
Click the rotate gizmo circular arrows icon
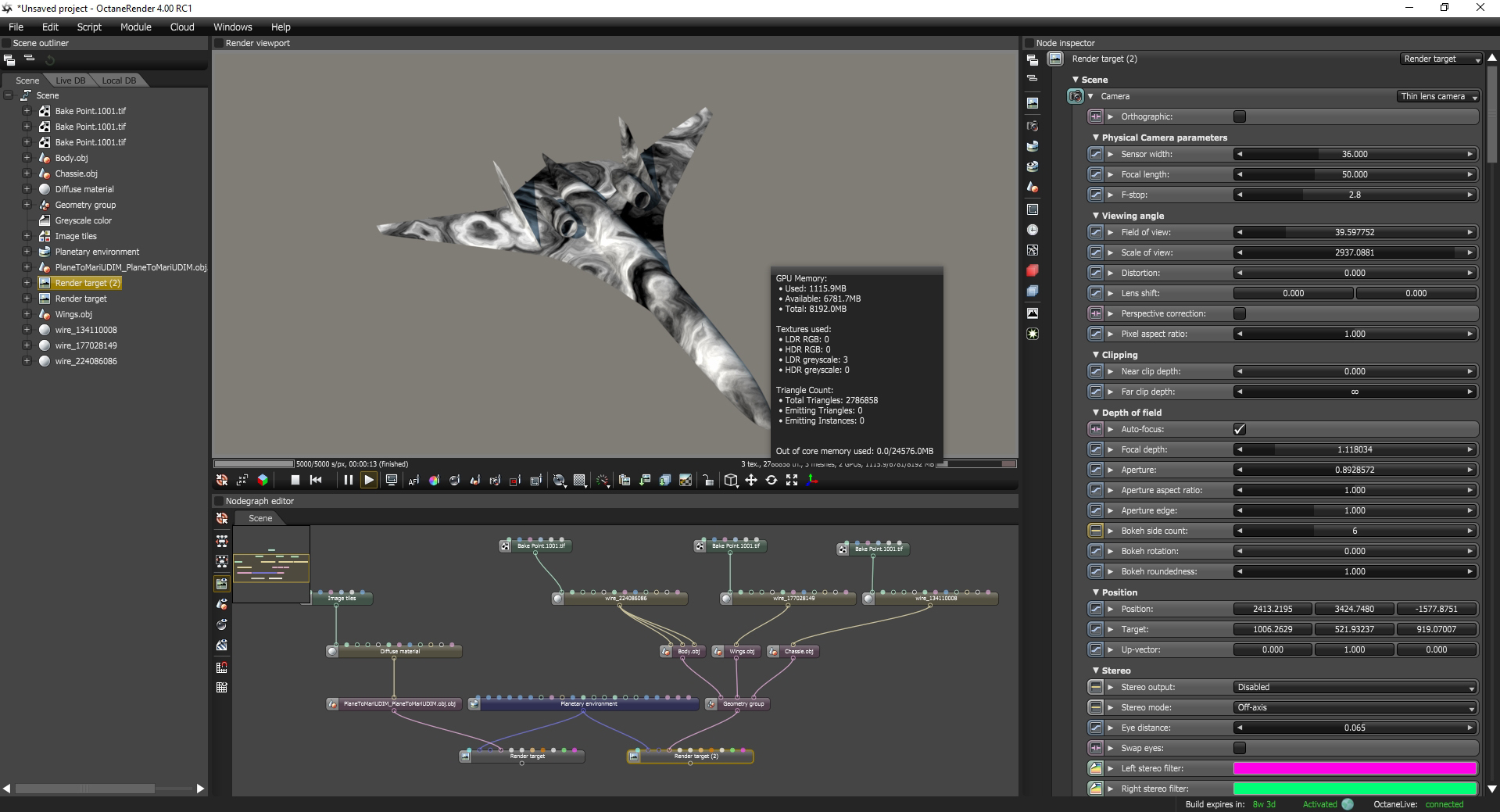click(771, 480)
